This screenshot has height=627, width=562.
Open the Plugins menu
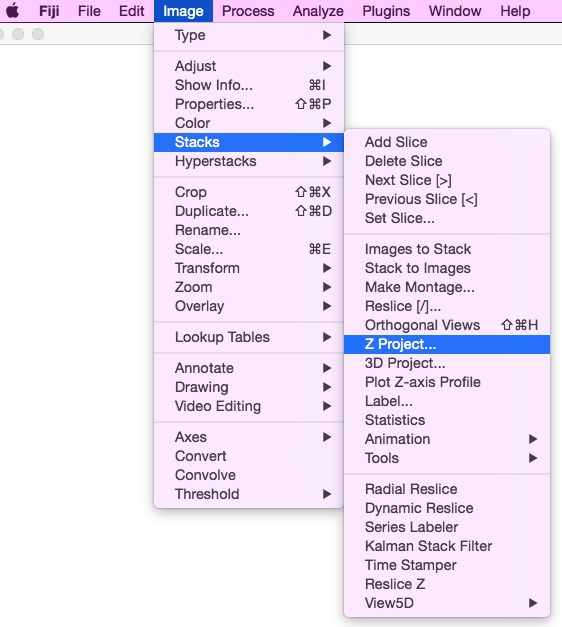[x=386, y=11]
